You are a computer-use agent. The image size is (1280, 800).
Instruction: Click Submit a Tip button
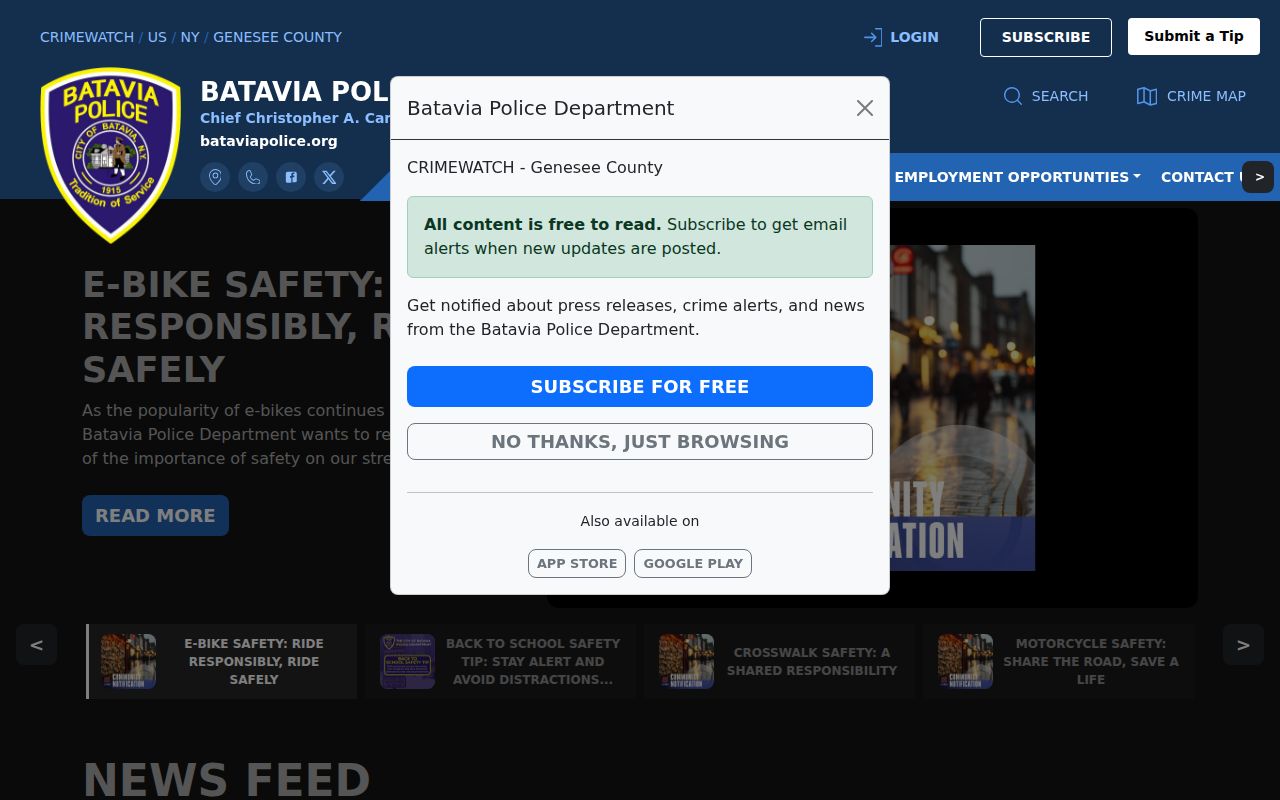(x=1194, y=36)
